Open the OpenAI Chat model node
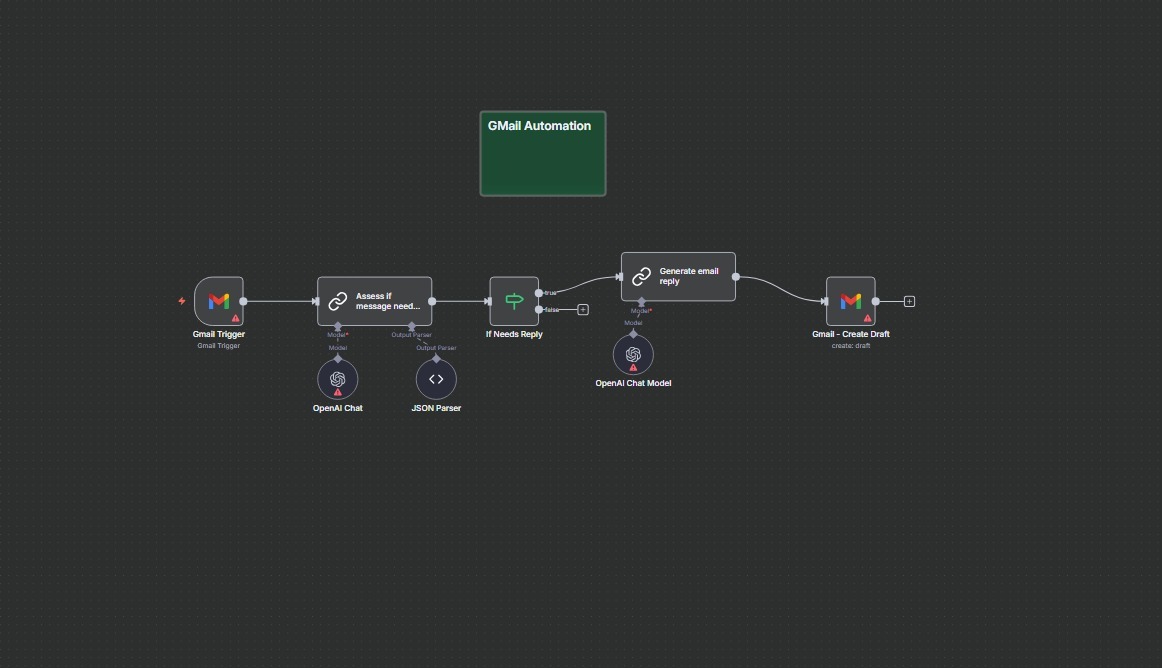The image size is (1162, 668). tap(337, 380)
